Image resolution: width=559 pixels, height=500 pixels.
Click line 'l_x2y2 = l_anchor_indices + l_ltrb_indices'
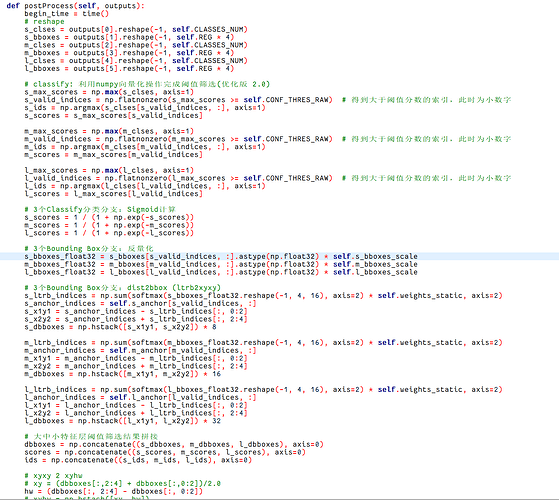pos(136,413)
